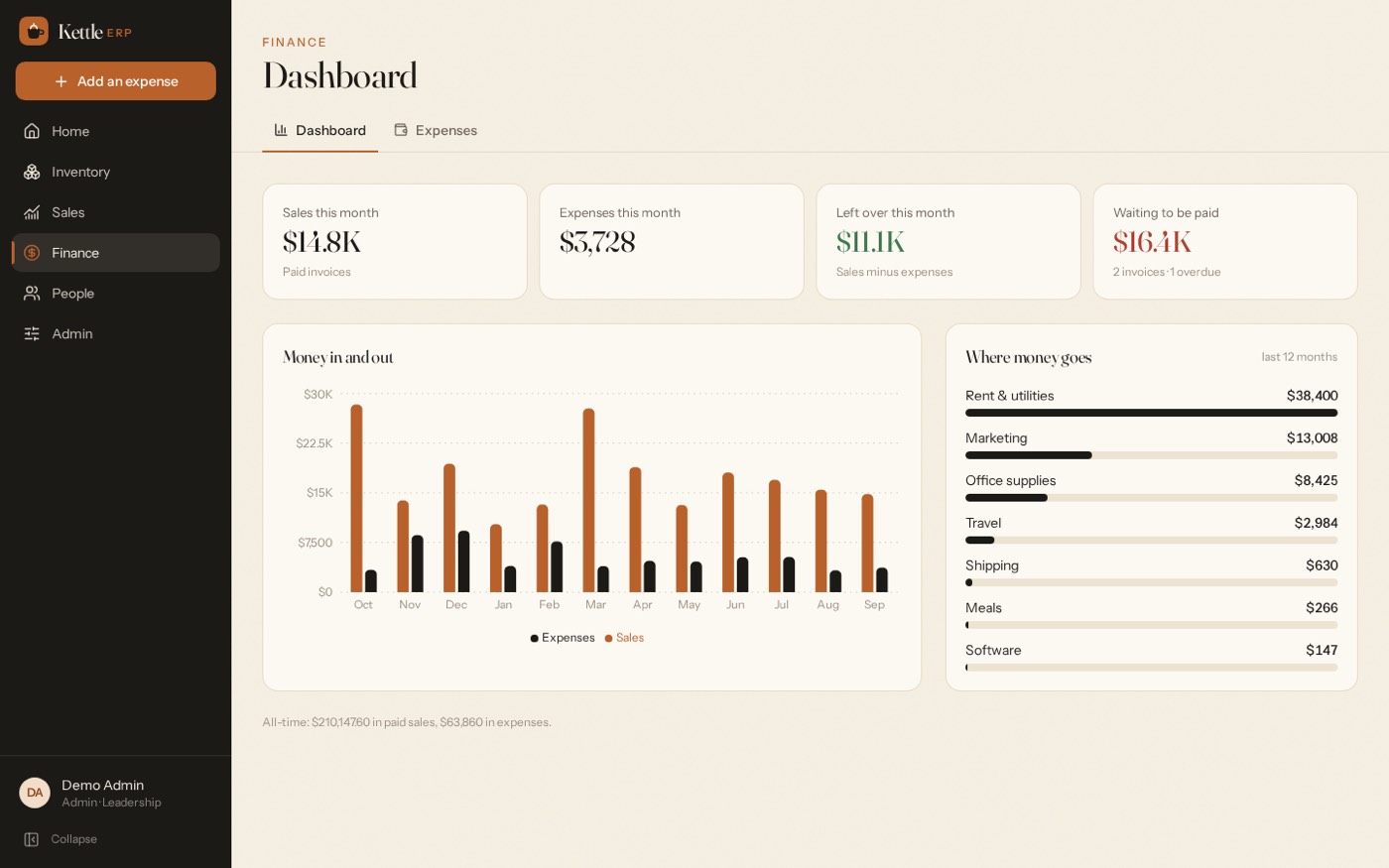Click the Admin · Leadership role text
Viewport: 1389px width, 868px height.
111,803
